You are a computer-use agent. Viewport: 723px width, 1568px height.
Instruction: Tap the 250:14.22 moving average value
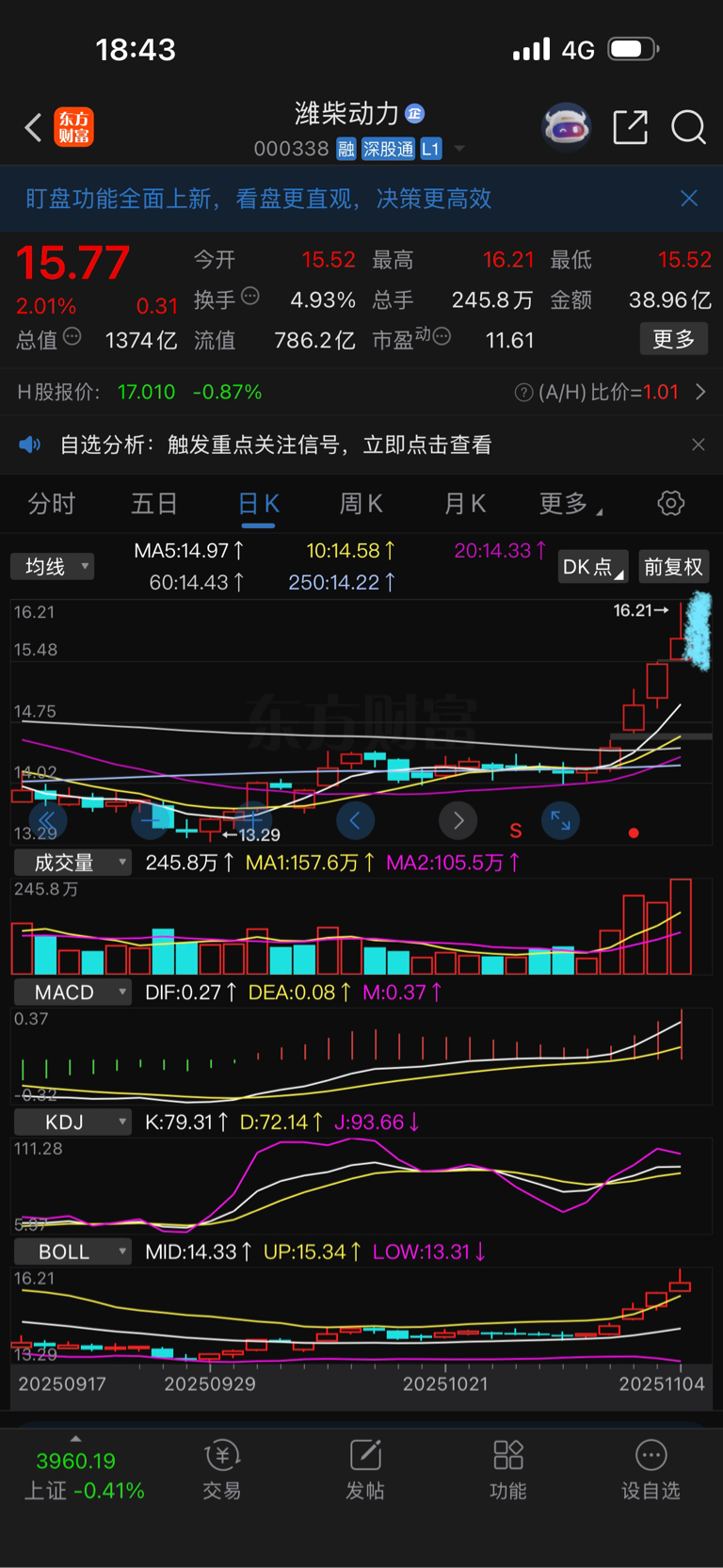(342, 582)
